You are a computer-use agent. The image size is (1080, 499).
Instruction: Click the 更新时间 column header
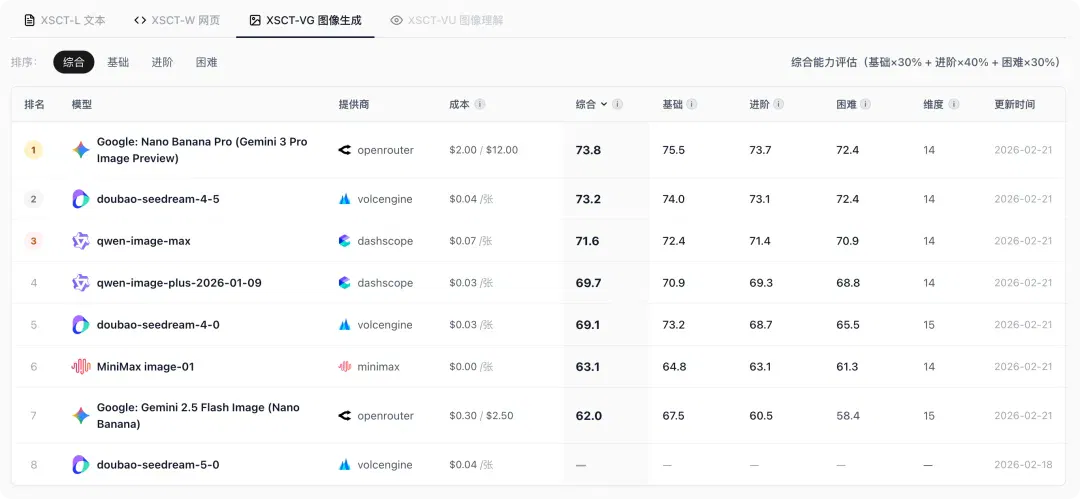coord(1015,104)
